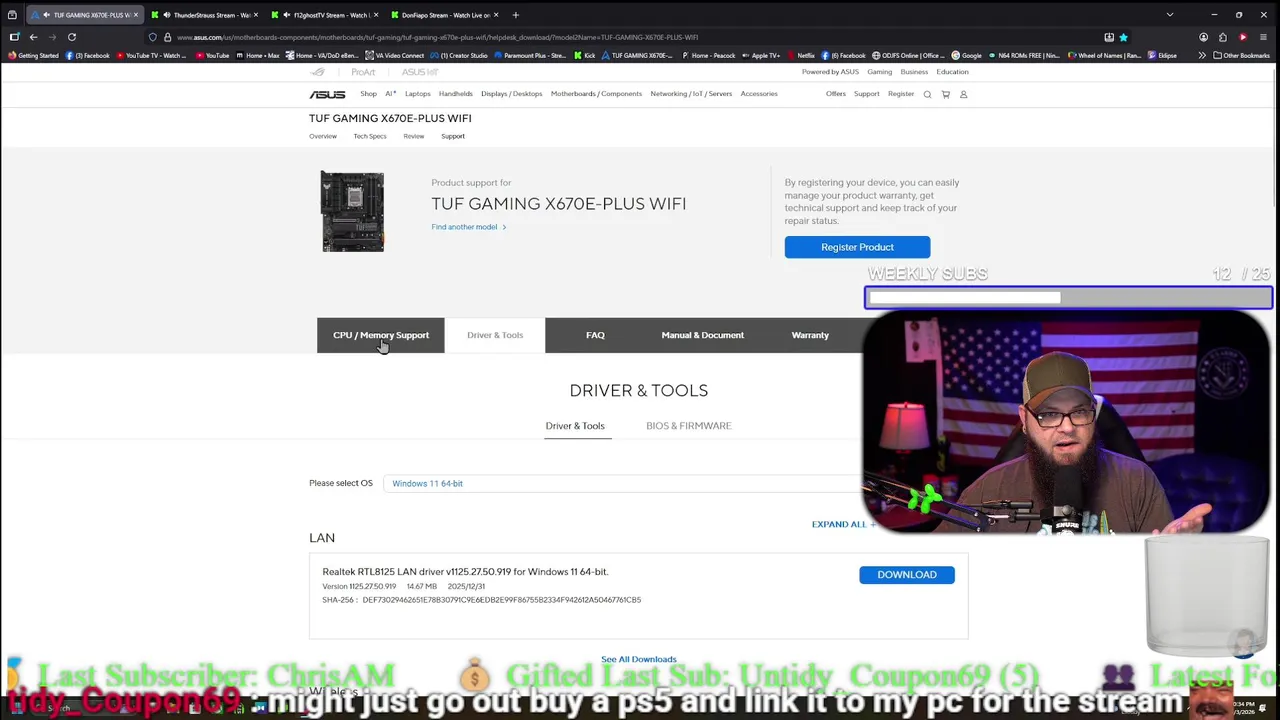
Task: Select the Driver & Tools sub-tab under heading
Action: click(575, 426)
